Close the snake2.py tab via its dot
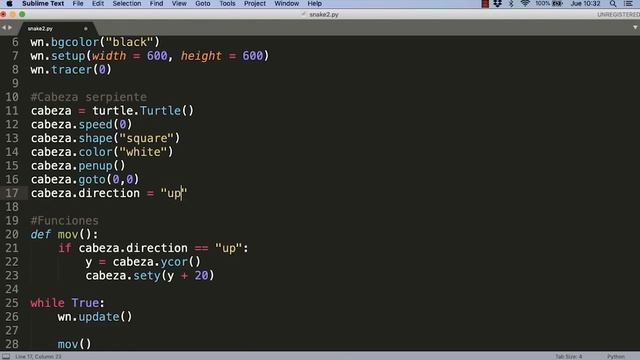 click(86, 29)
